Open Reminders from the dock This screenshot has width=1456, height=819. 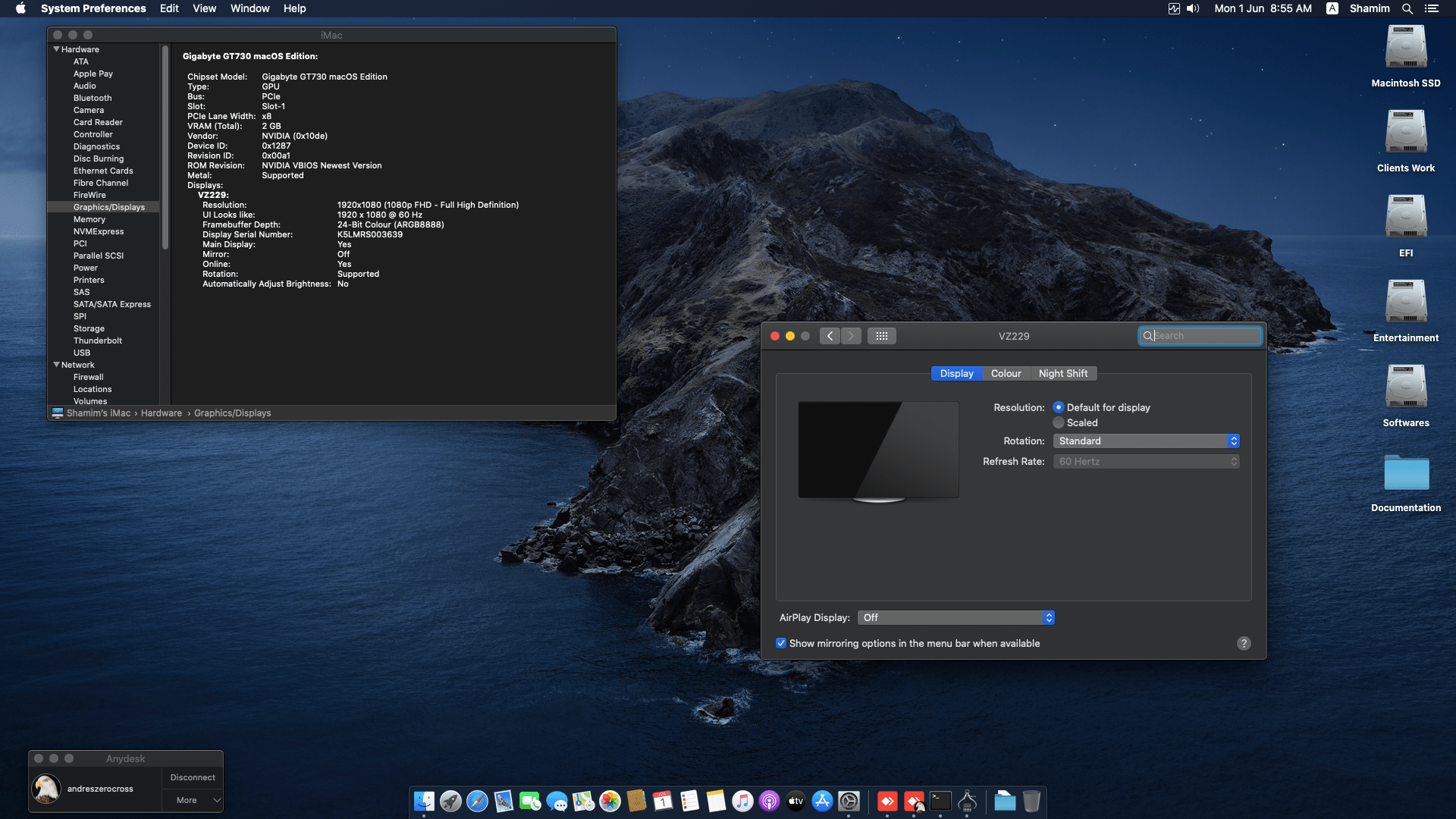[x=689, y=801]
